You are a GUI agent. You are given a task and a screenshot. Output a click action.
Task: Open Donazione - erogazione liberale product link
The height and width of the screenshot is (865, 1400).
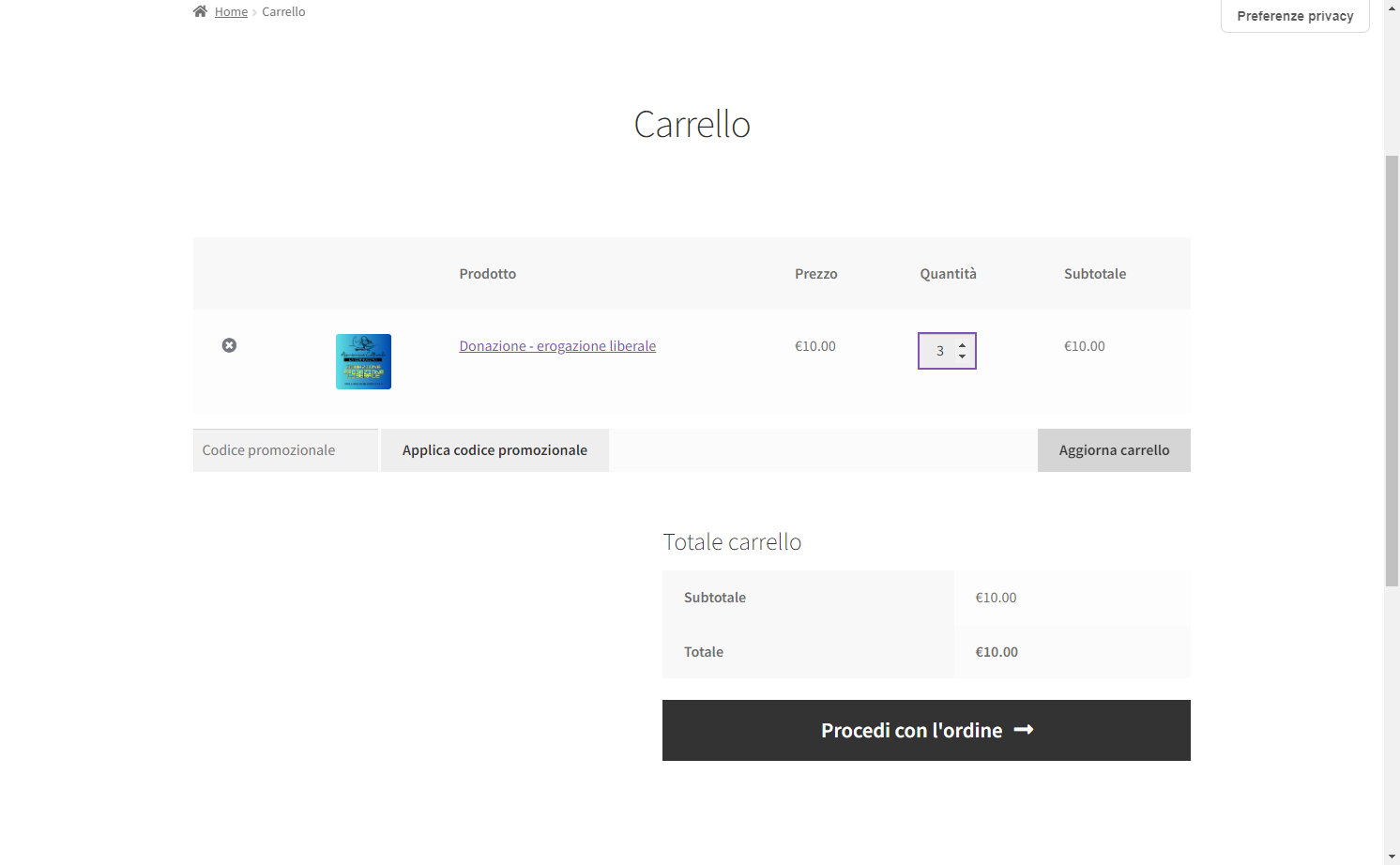[557, 346]
